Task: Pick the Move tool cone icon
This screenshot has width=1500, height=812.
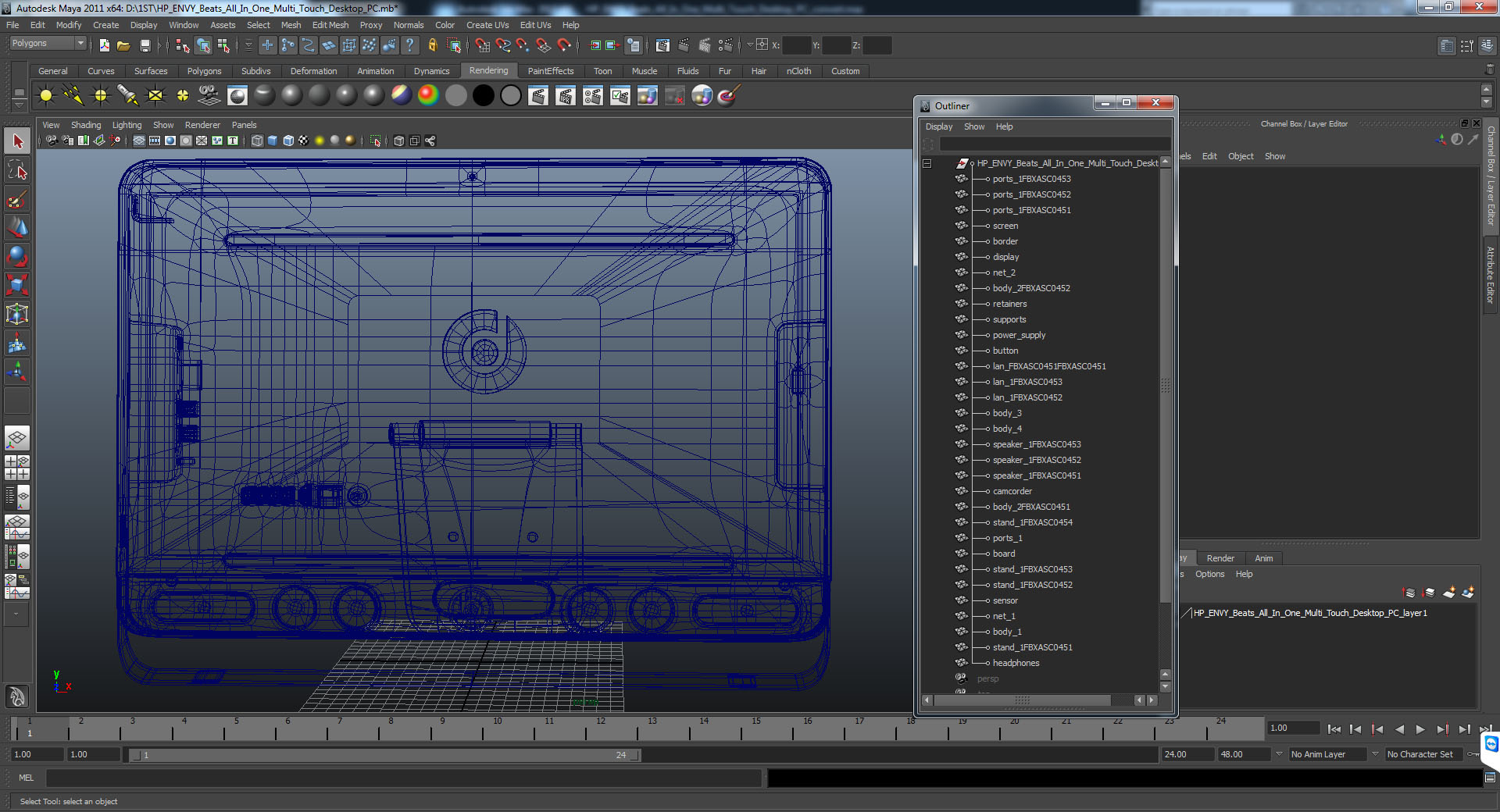Action: coord(17,227)
